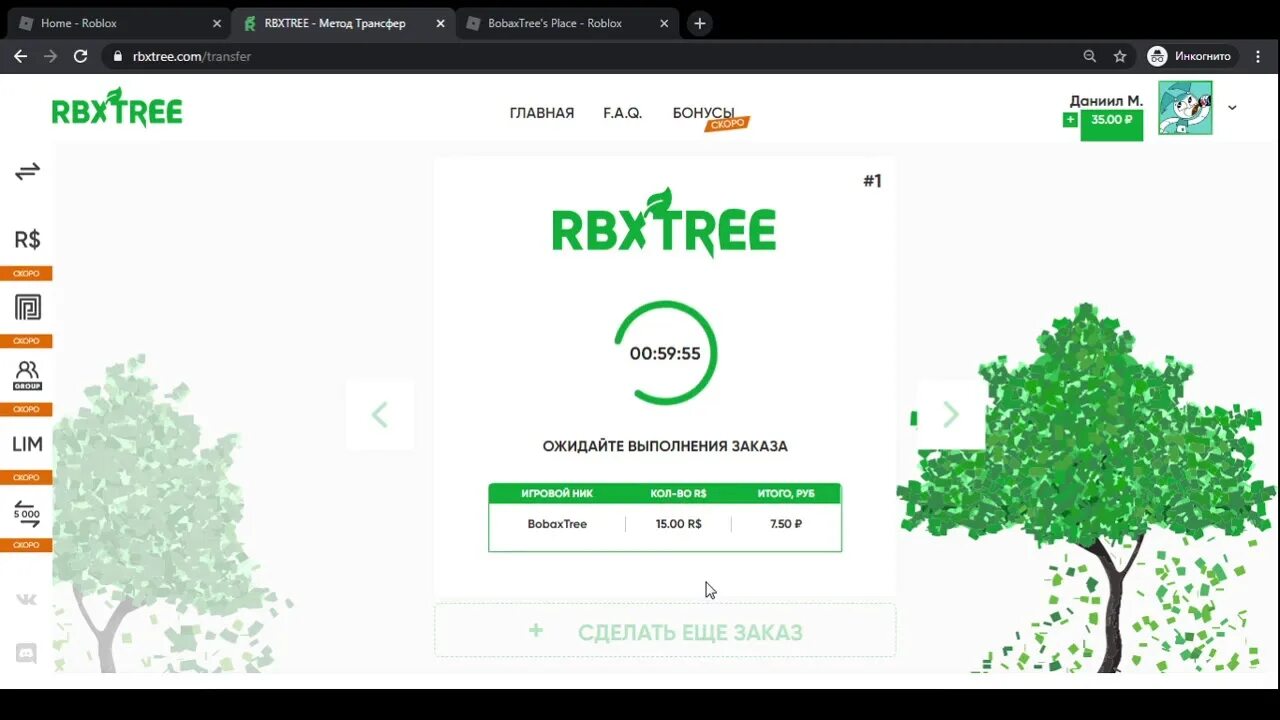
Task: Click the 00:59:55 countdown timer
Action: [665, 353]
